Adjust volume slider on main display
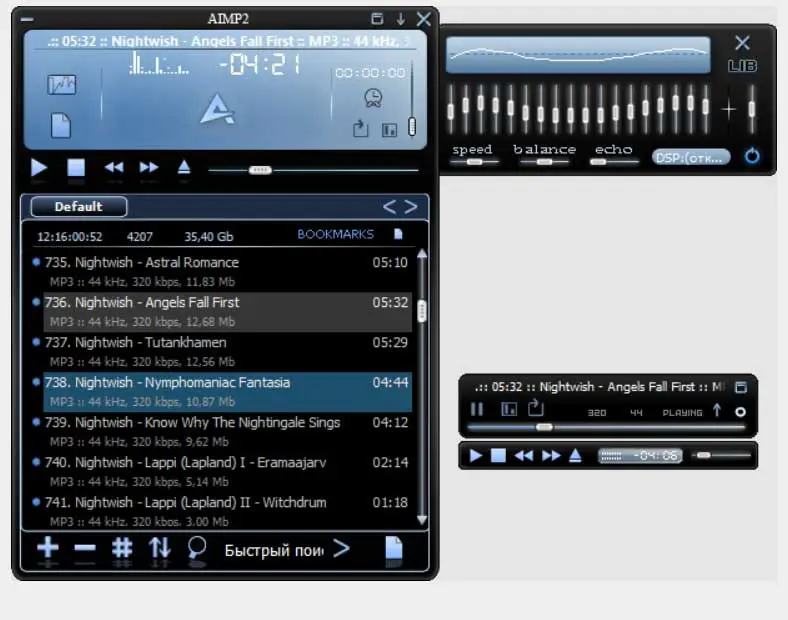 (412, 127)
